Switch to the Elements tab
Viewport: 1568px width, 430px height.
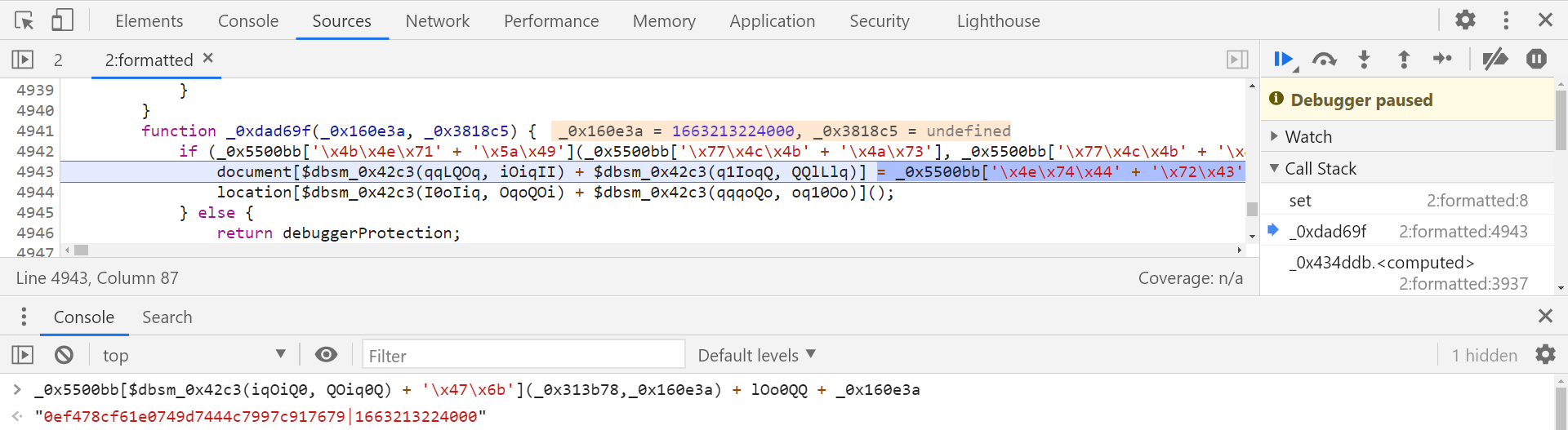click(149, 21)
